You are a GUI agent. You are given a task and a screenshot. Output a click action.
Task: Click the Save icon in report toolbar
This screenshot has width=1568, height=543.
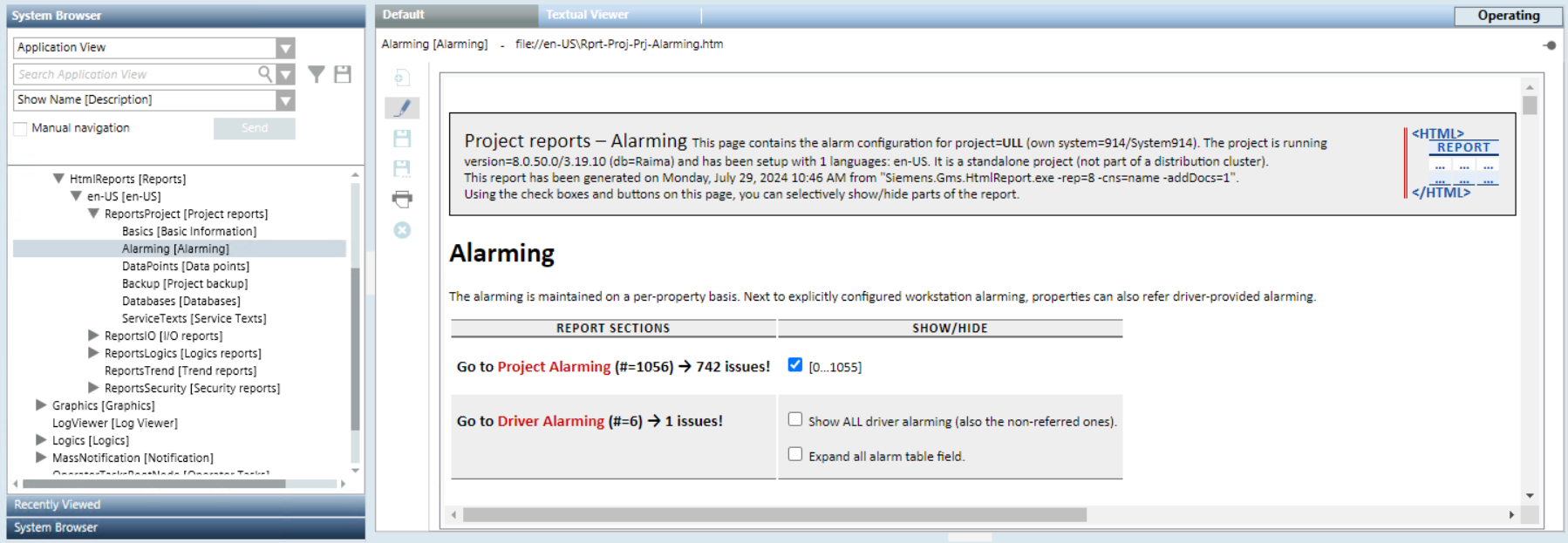402,139
